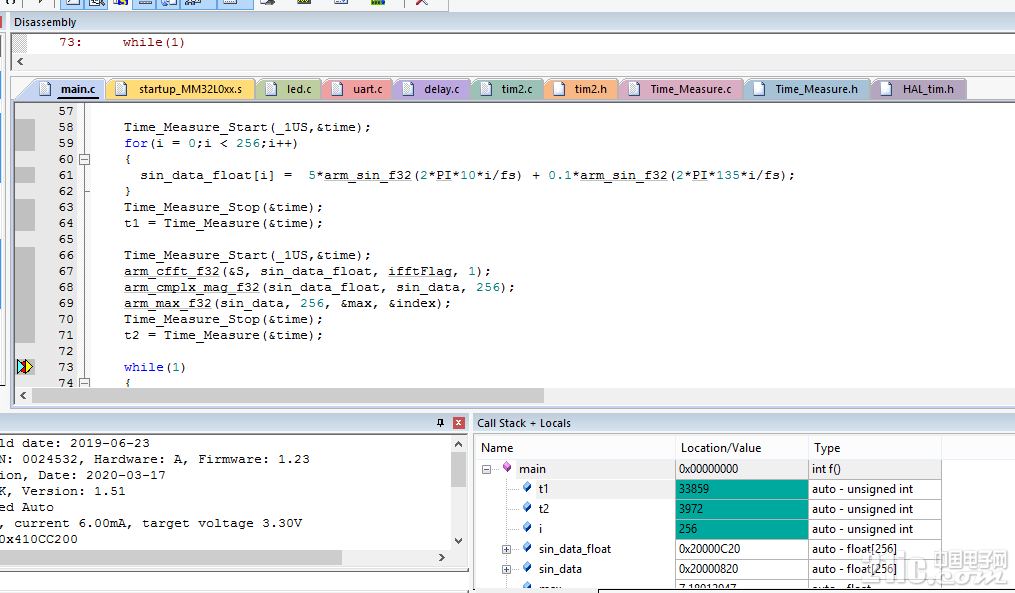Click the command window scroll-down arrow

click(x=458, y=541)
